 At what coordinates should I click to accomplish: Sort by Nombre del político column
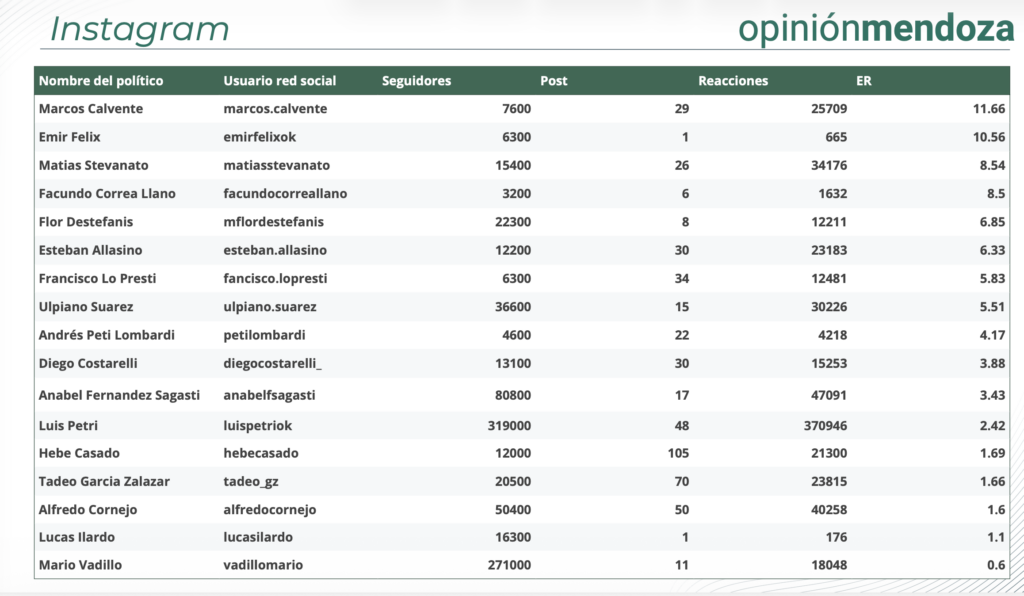point(100,81)
